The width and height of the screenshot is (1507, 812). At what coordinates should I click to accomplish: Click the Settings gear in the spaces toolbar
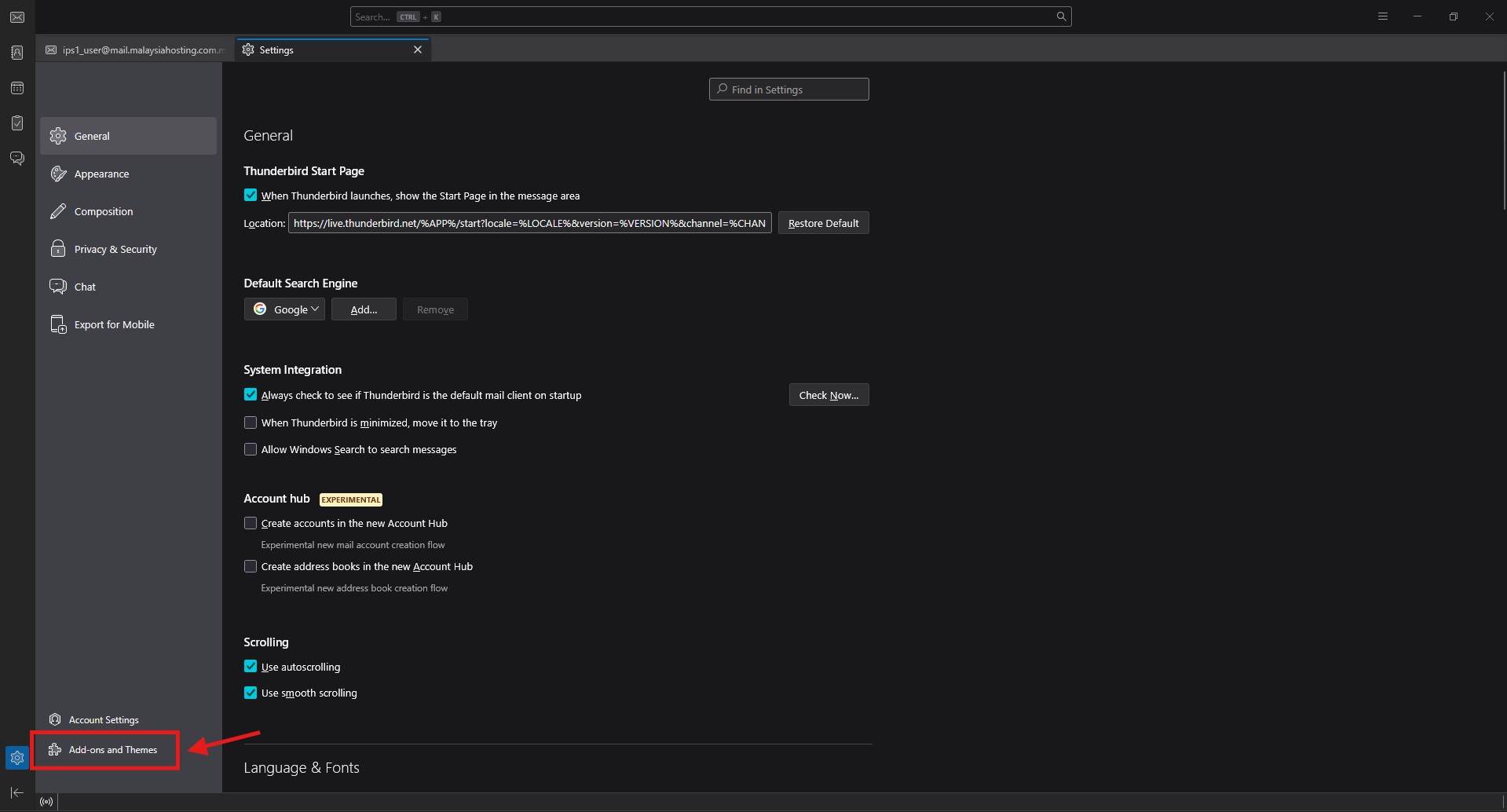click(x=17, y=758)
